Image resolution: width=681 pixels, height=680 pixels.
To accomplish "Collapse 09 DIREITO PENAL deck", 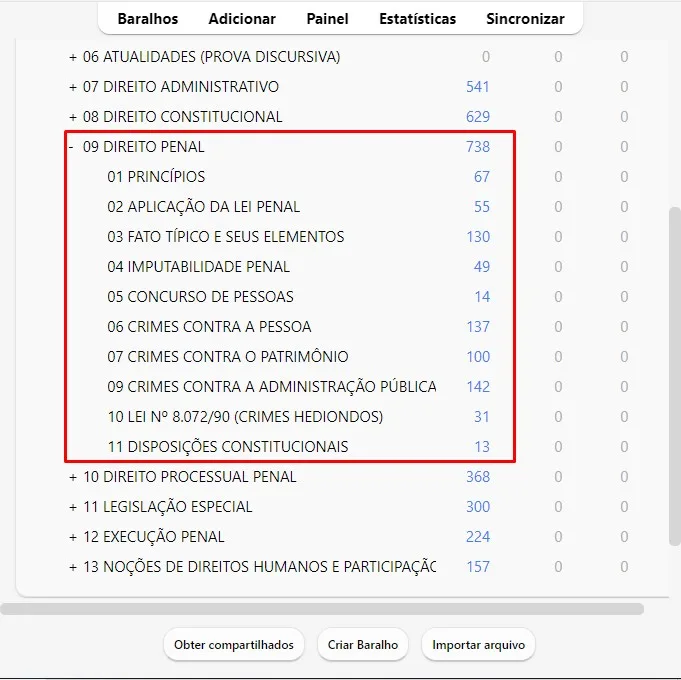I will point(71,147).
